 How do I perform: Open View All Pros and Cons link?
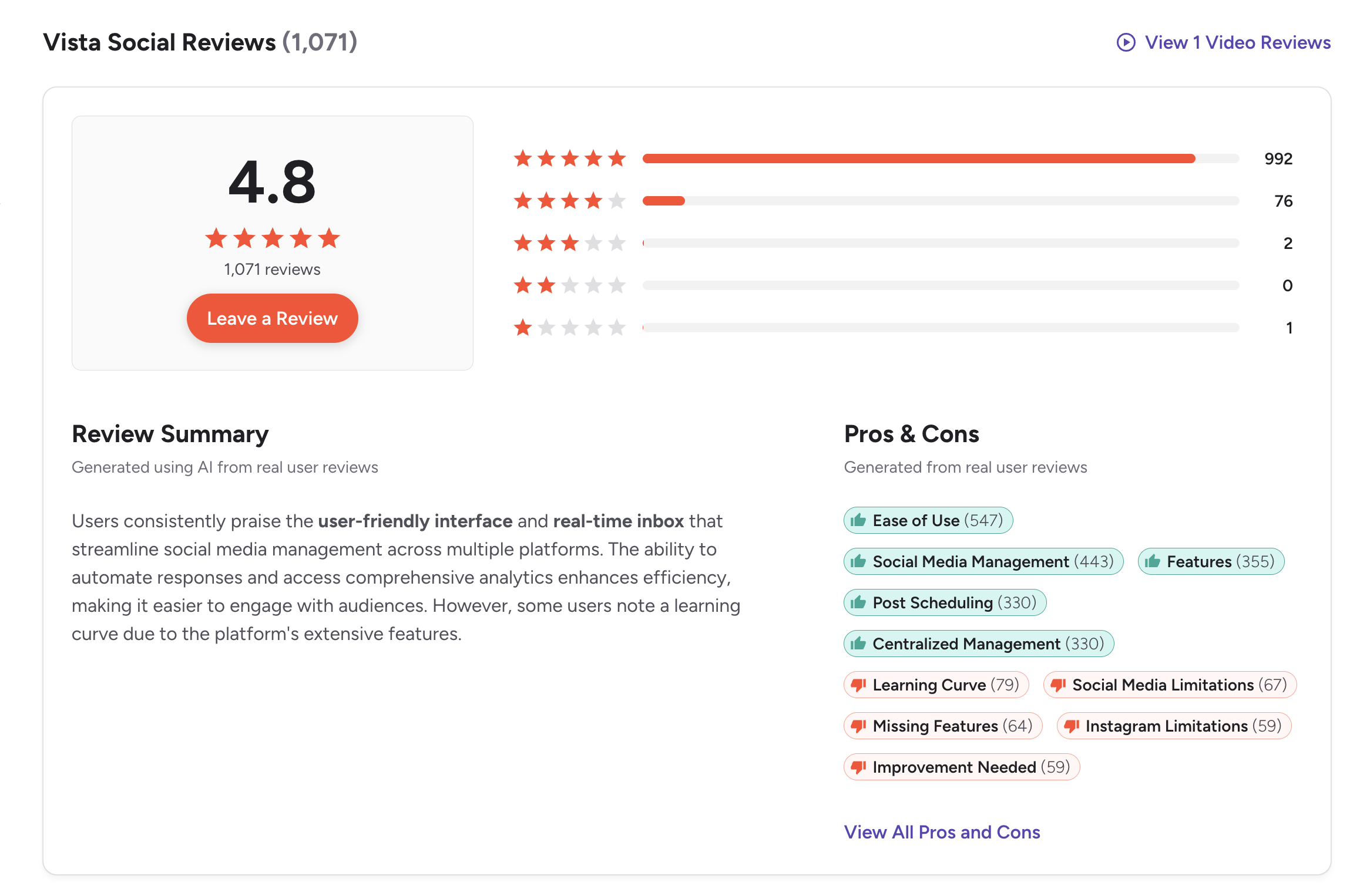coord(942,832)
